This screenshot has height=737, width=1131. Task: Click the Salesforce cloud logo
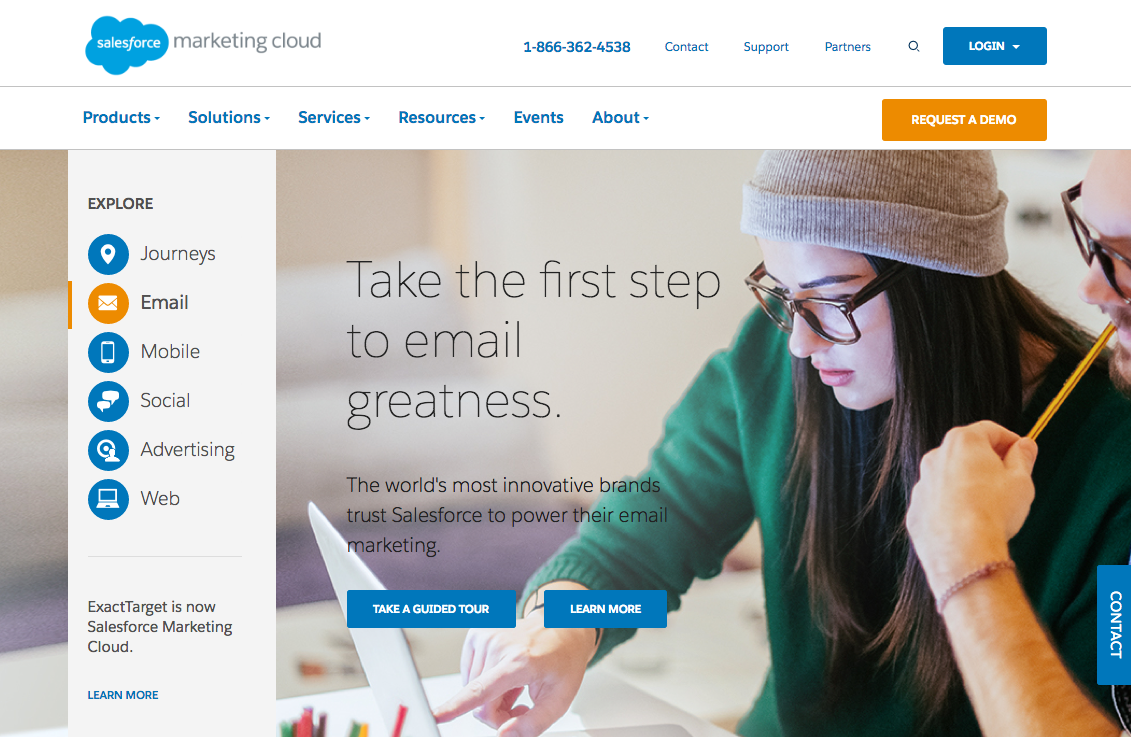point(128,45)
